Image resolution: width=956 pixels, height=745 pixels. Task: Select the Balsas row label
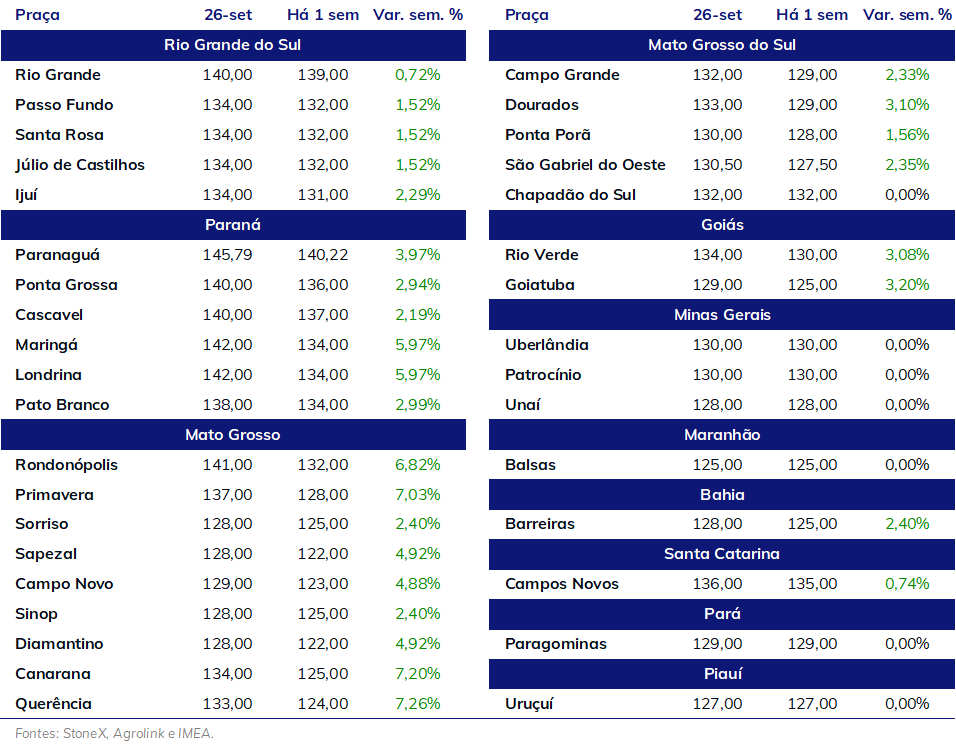(x=530, y=465)
